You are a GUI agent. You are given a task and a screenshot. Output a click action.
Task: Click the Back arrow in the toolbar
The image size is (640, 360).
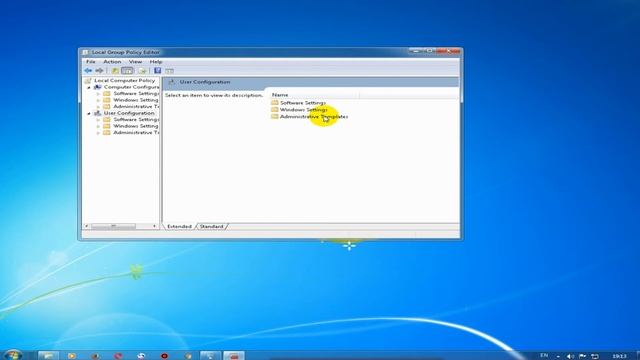click(88, 71)
